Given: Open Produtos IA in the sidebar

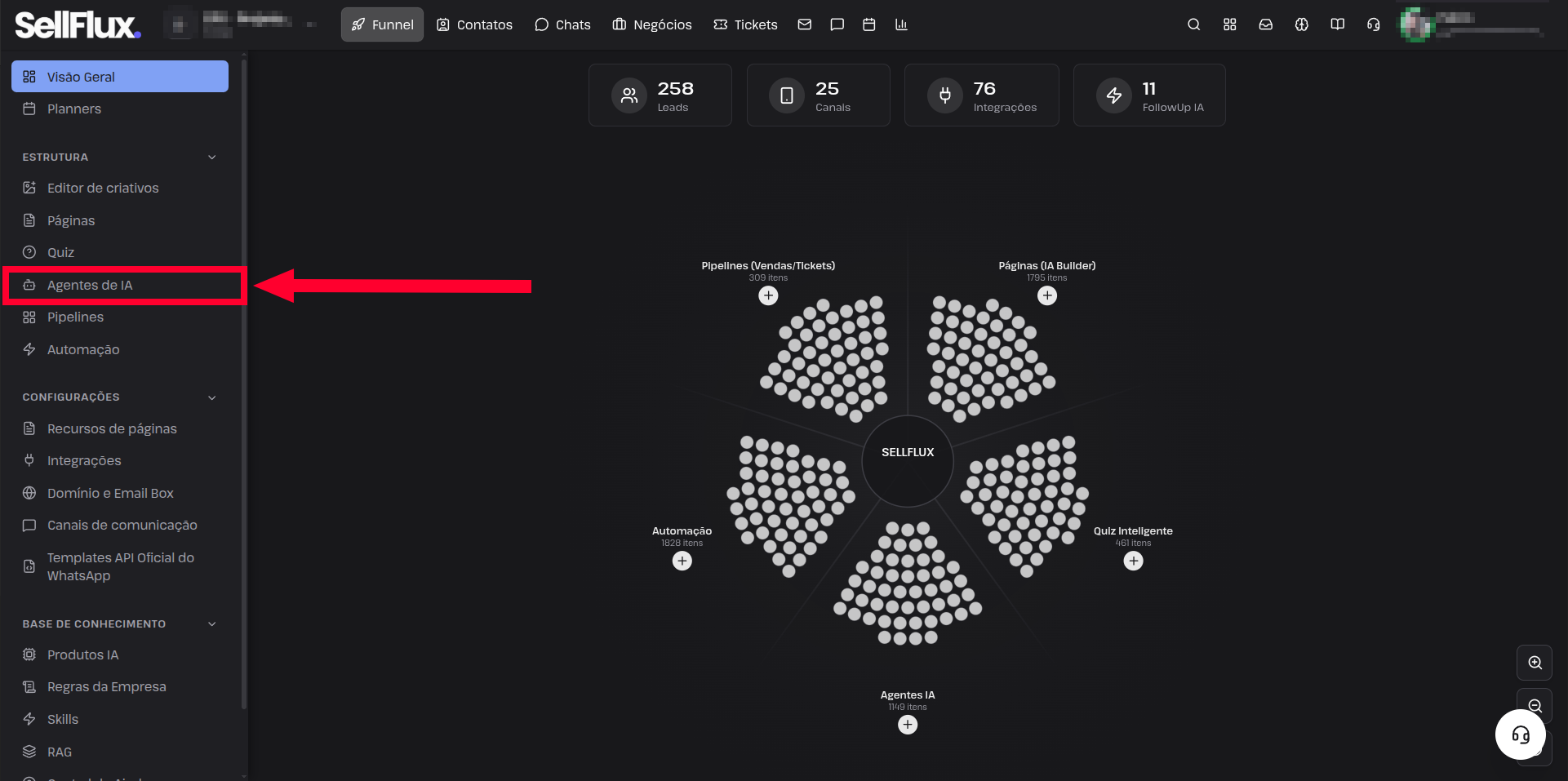Looking at the screenshot, I should click(120, 655).
